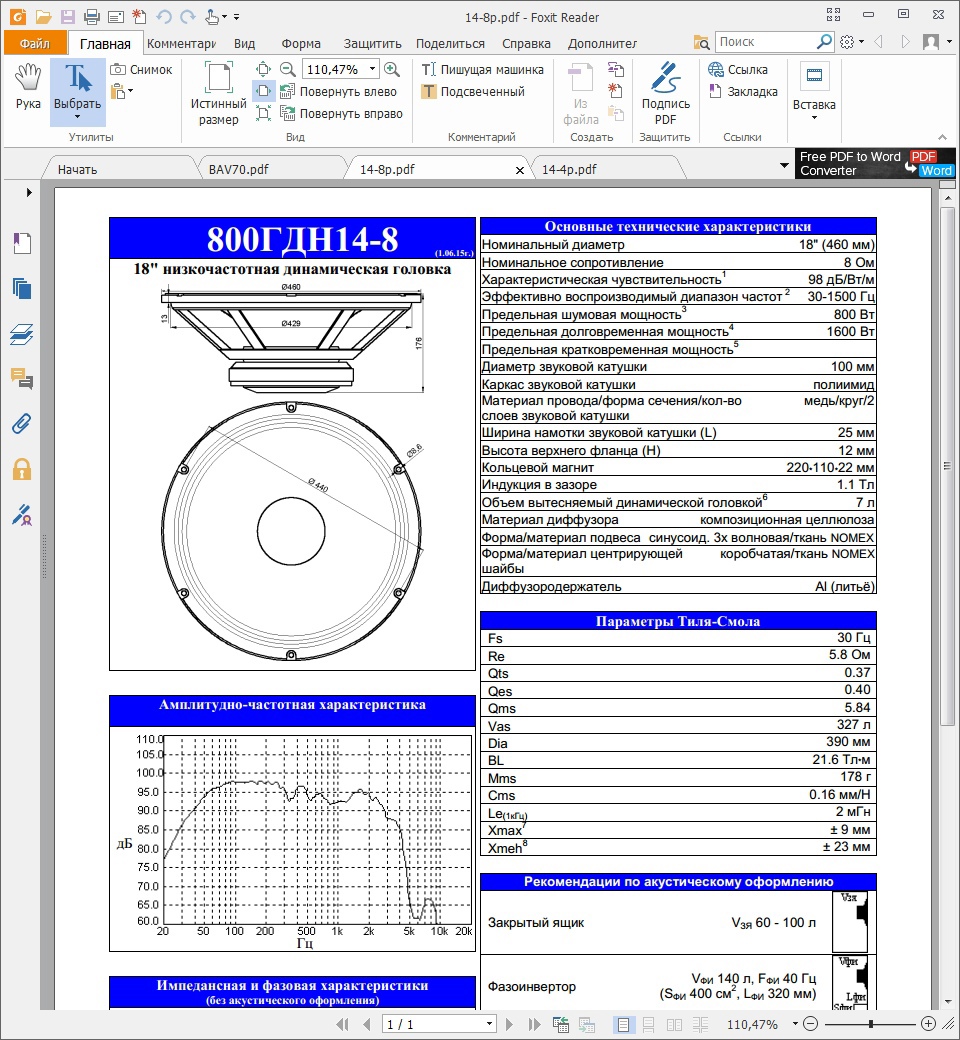This screenshot has width=960, height=1040.
Task: Switch to the Поделиться ribbon tab
Action: (450, 43)
